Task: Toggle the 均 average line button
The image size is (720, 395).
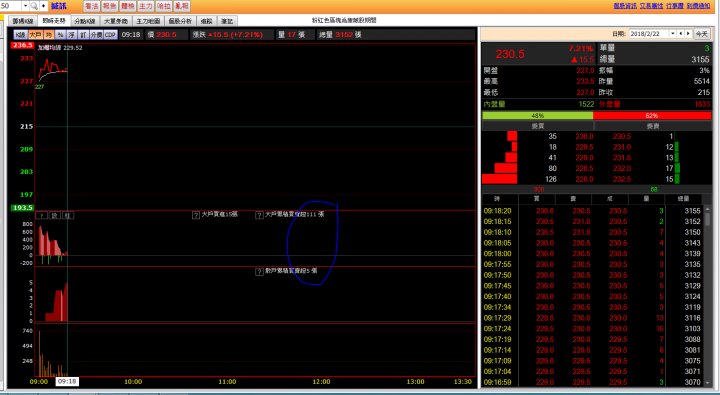Action: tap(49, 34)
